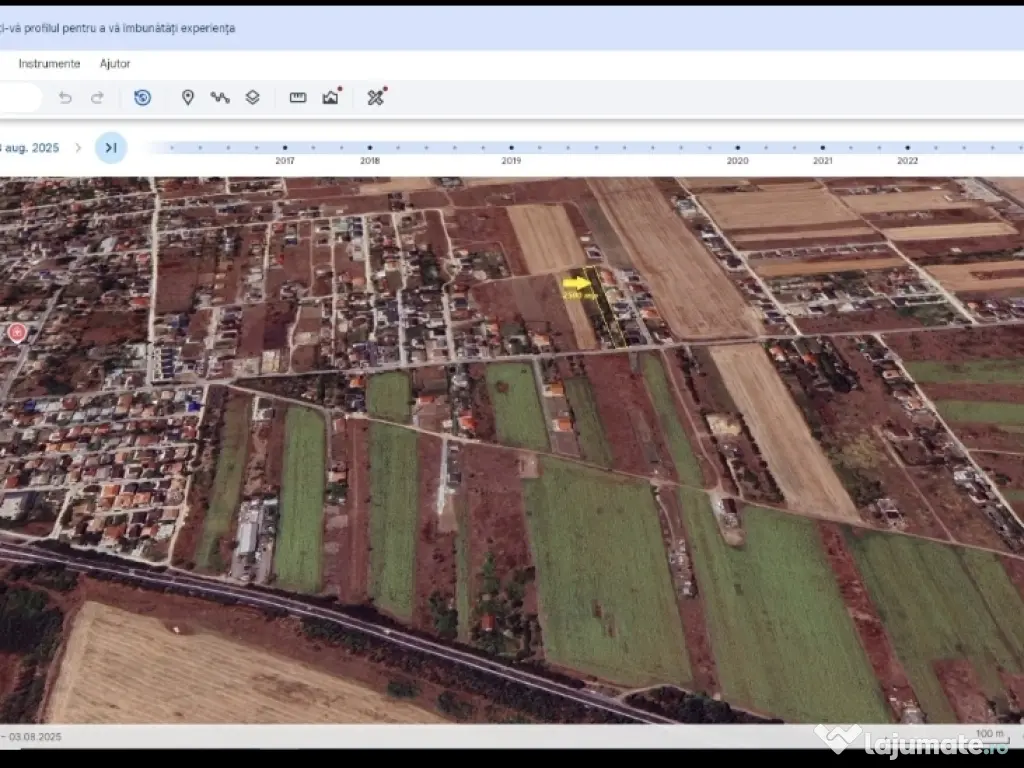Click the red placemark pin on the map
The height and width of the screenshot is (768, 1024).
pyautogui.click(x=17, y=332)
